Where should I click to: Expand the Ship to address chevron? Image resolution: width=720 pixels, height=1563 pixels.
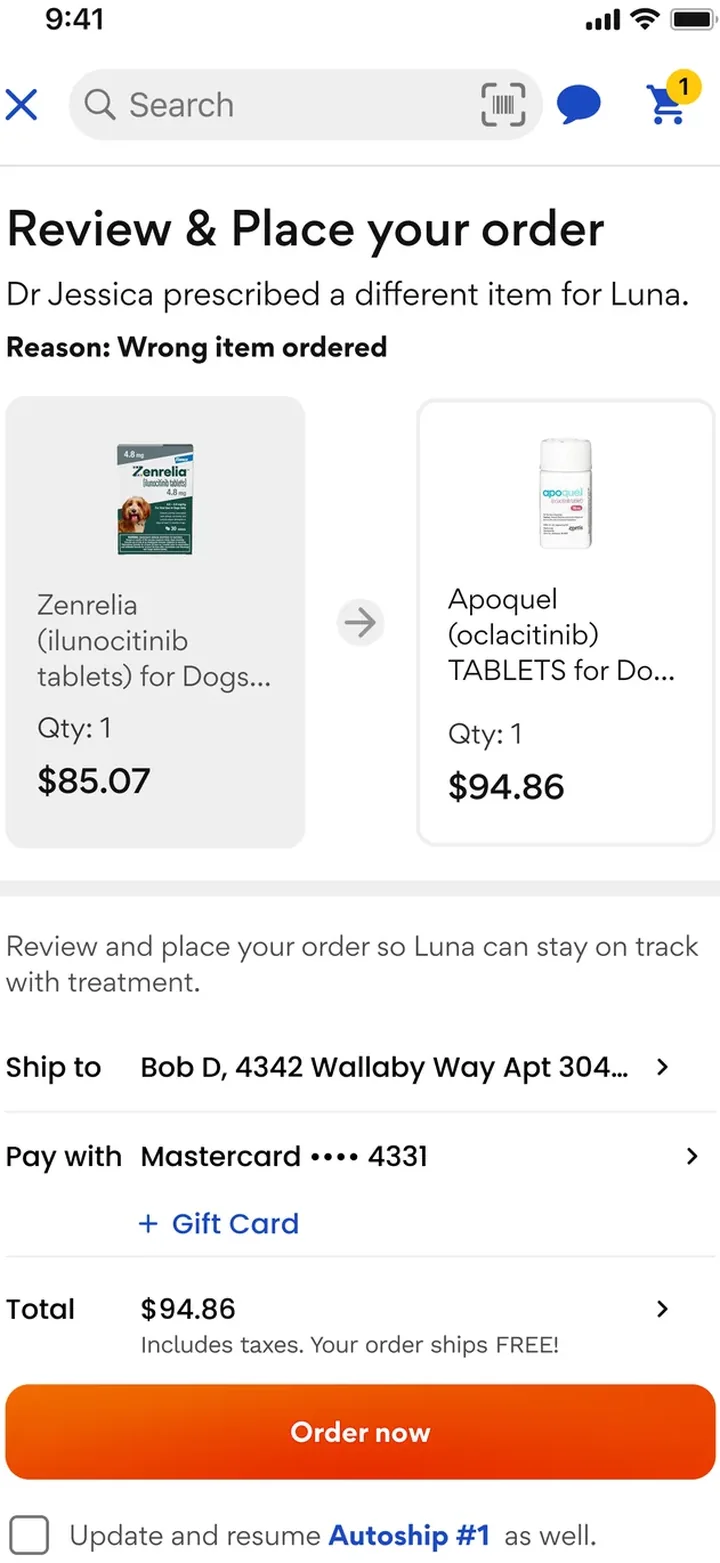[x=661, y=1067]
